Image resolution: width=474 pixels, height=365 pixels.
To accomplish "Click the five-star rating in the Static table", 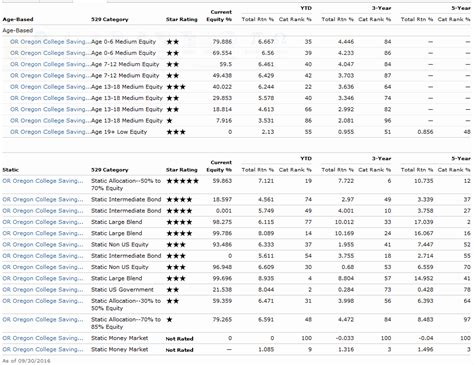I will pyautogui.click(x=183, y=181).
